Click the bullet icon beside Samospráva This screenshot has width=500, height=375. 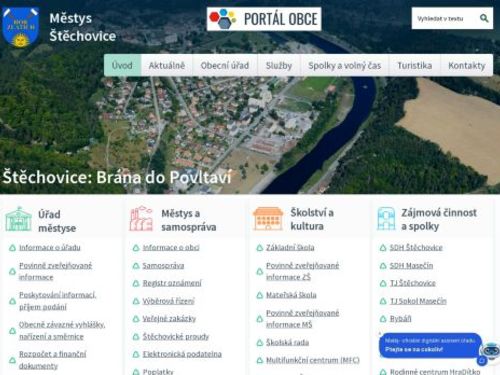click(x=136, y=266)
